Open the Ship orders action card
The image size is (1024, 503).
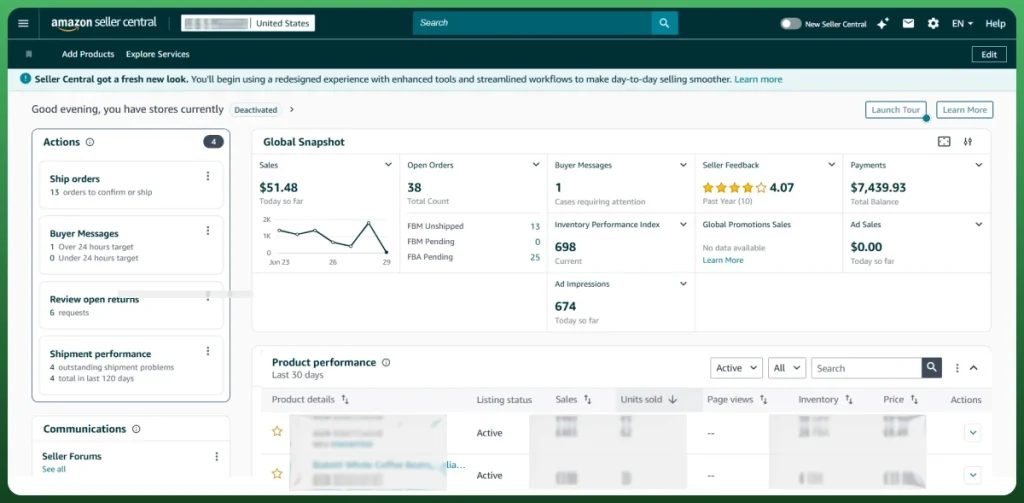pyautogui.click(x=131, y=185)
